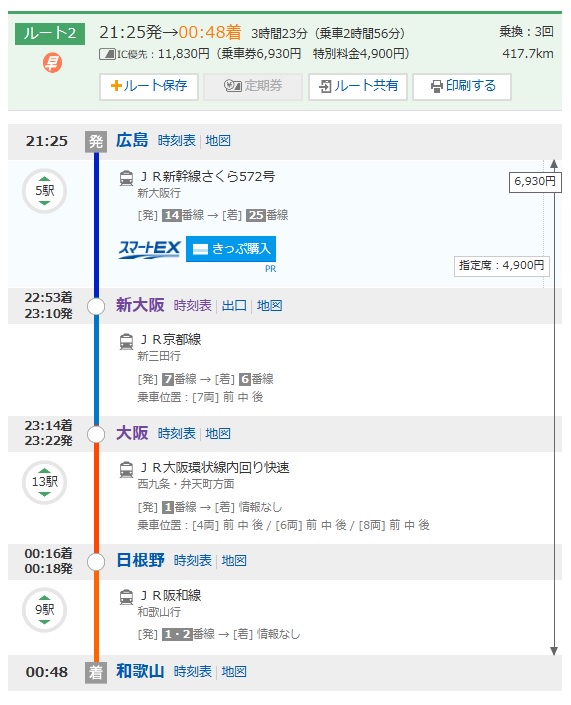Share the route via ルート共有
Screen dimensions: 571x705
pyautogui.click(x=358, y=86)
